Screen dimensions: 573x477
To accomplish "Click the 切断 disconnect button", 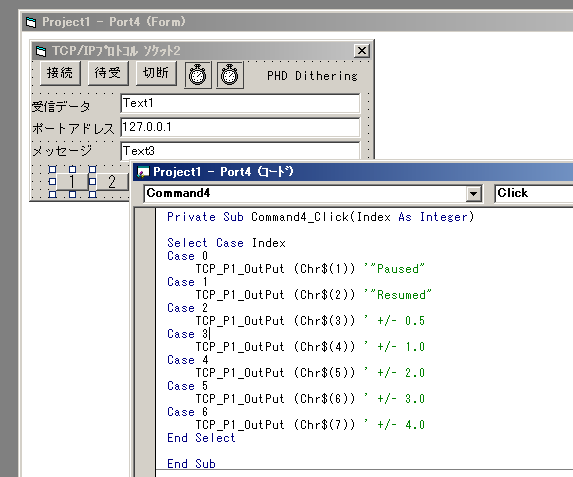I will 156,73.
